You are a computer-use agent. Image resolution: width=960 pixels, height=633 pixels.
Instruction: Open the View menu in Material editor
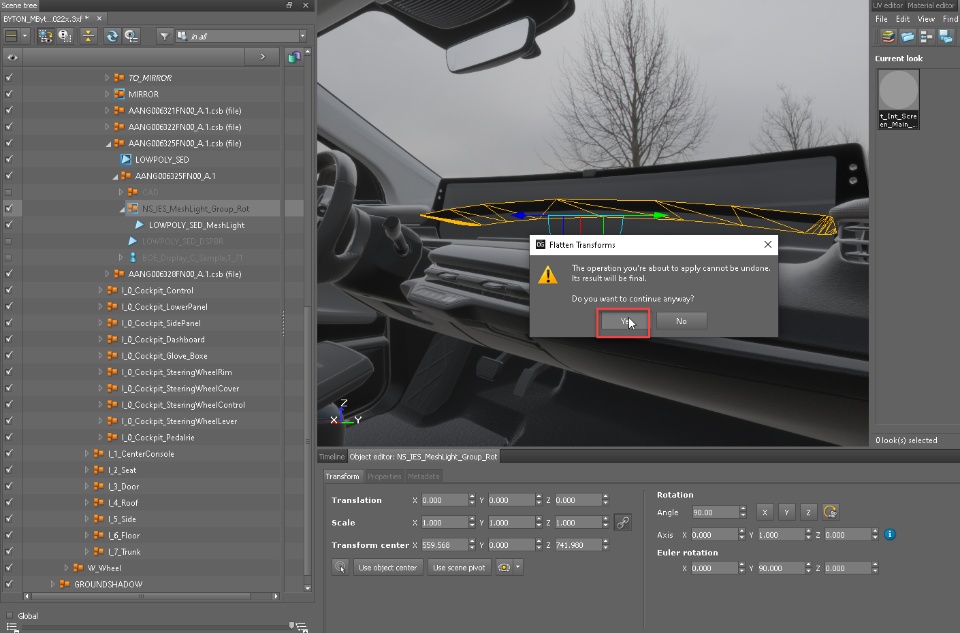(x=926, y=19)
